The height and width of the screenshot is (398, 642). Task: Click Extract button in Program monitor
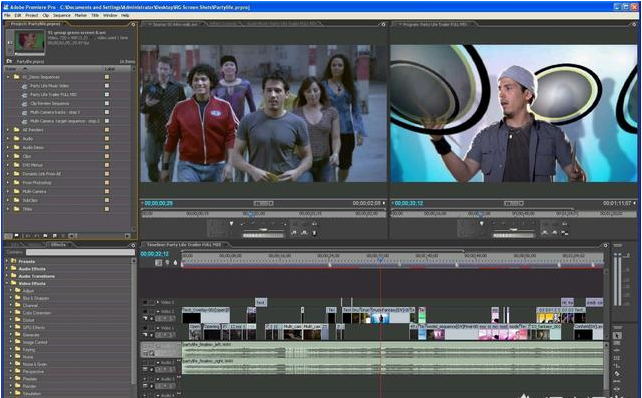coord(554,232)
